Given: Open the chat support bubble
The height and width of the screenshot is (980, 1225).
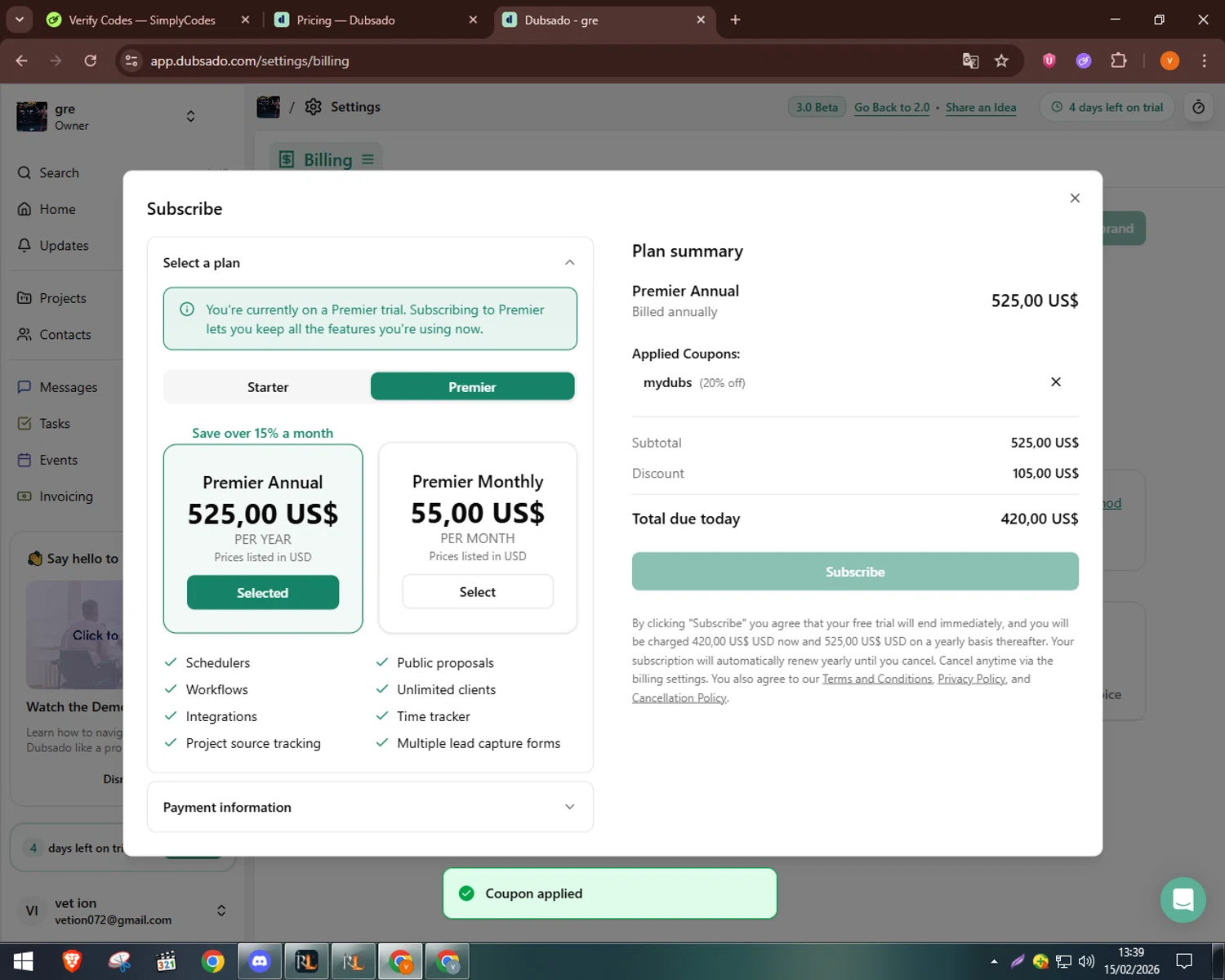Looking at the screenshot, I should [x=1183, y=899].
